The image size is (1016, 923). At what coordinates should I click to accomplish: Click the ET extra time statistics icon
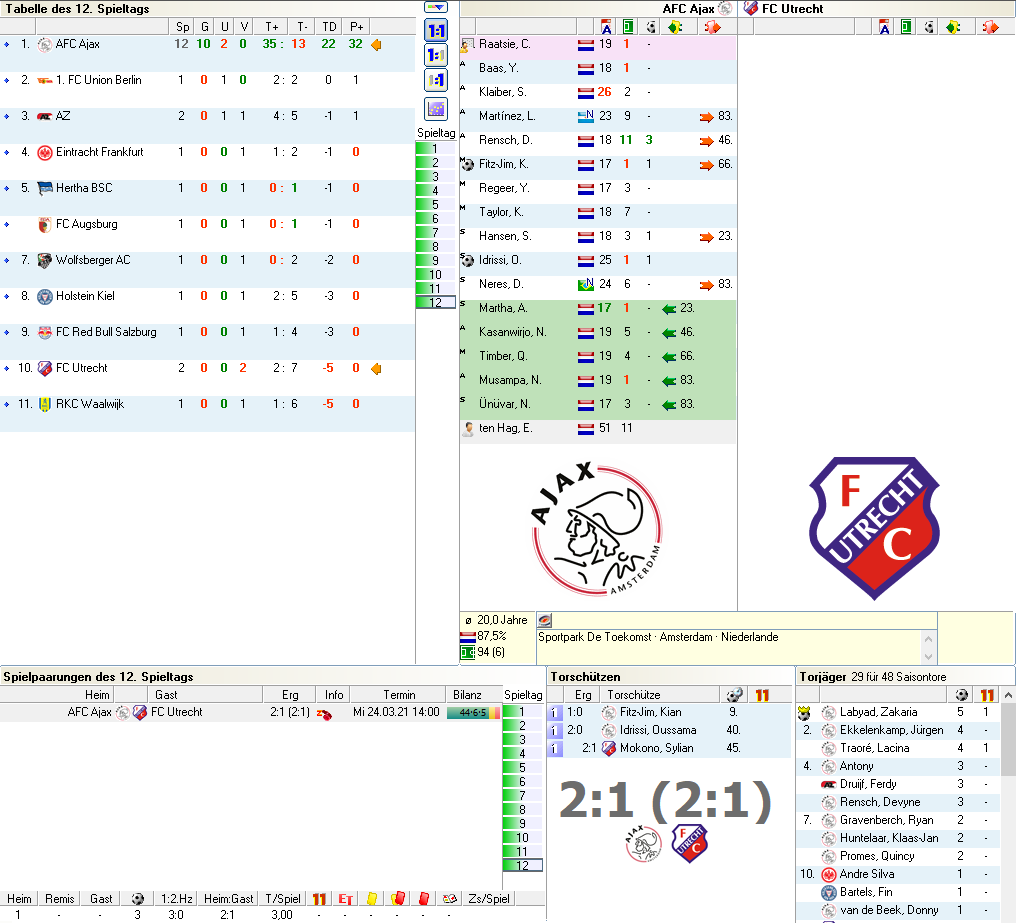(x=345, y=899)
